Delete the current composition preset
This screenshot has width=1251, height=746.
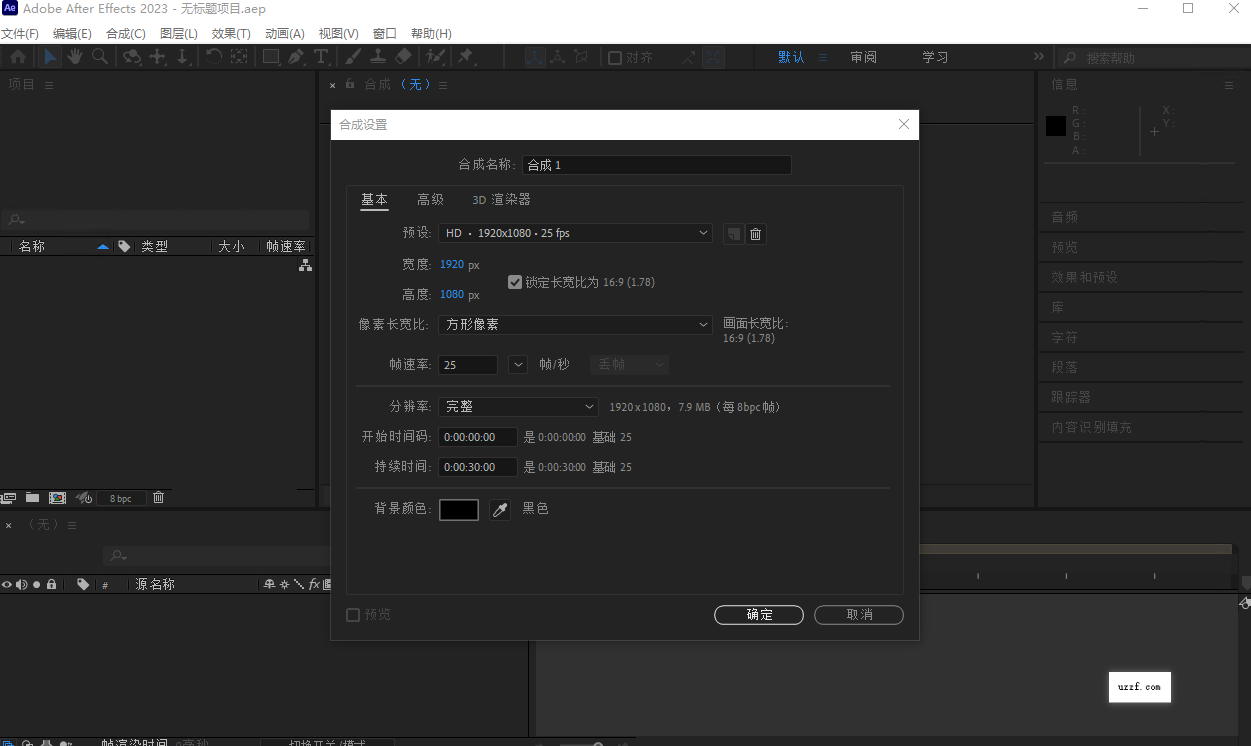755,233
